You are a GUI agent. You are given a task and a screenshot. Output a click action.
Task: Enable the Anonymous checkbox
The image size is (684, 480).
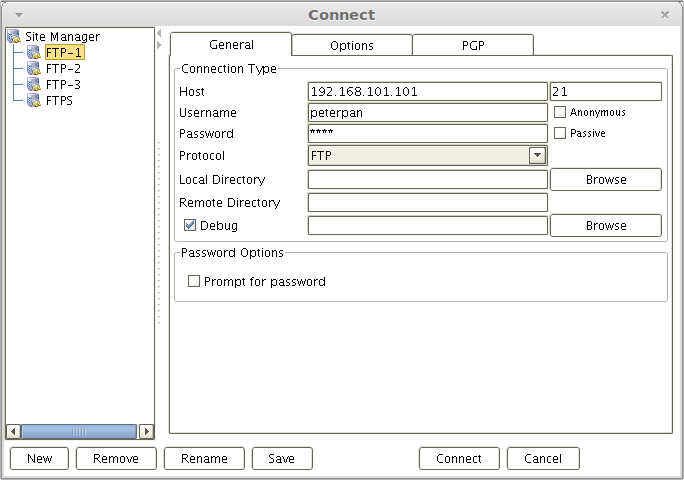tap(560, 112)
